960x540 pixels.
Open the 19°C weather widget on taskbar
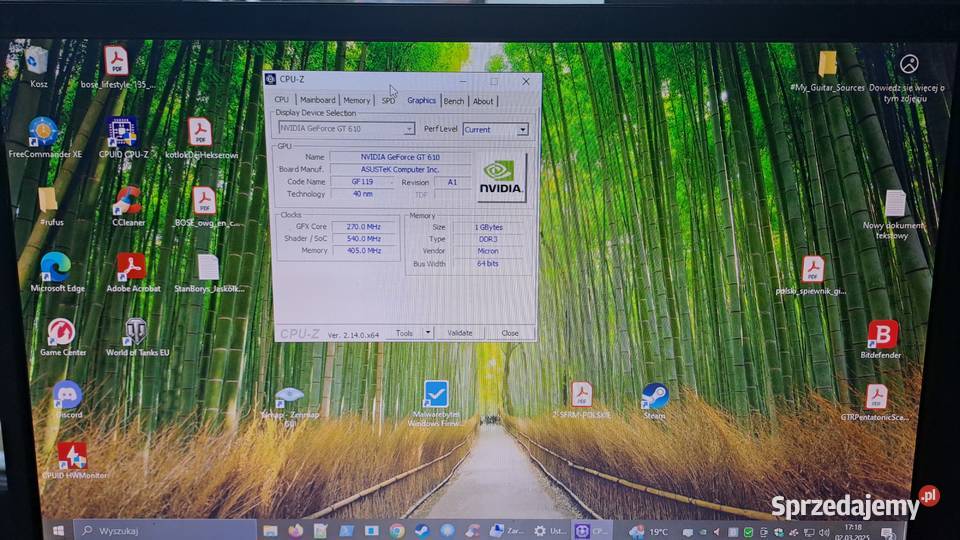[649, 531]
